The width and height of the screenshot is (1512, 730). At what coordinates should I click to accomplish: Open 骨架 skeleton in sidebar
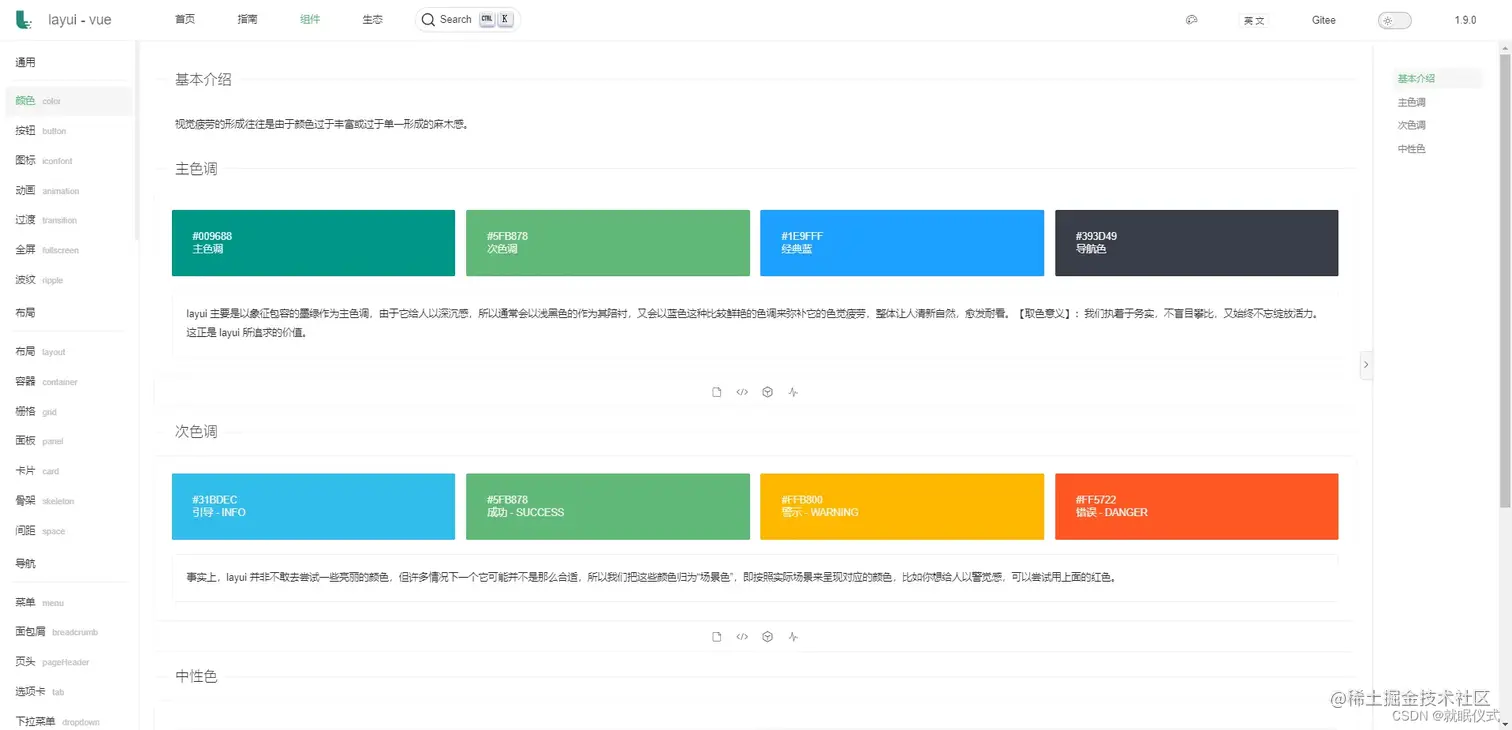tap(68, 501)
